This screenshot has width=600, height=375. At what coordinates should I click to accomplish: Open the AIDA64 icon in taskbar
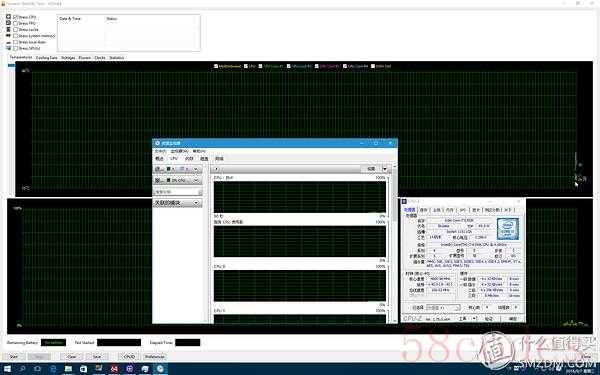114,369
